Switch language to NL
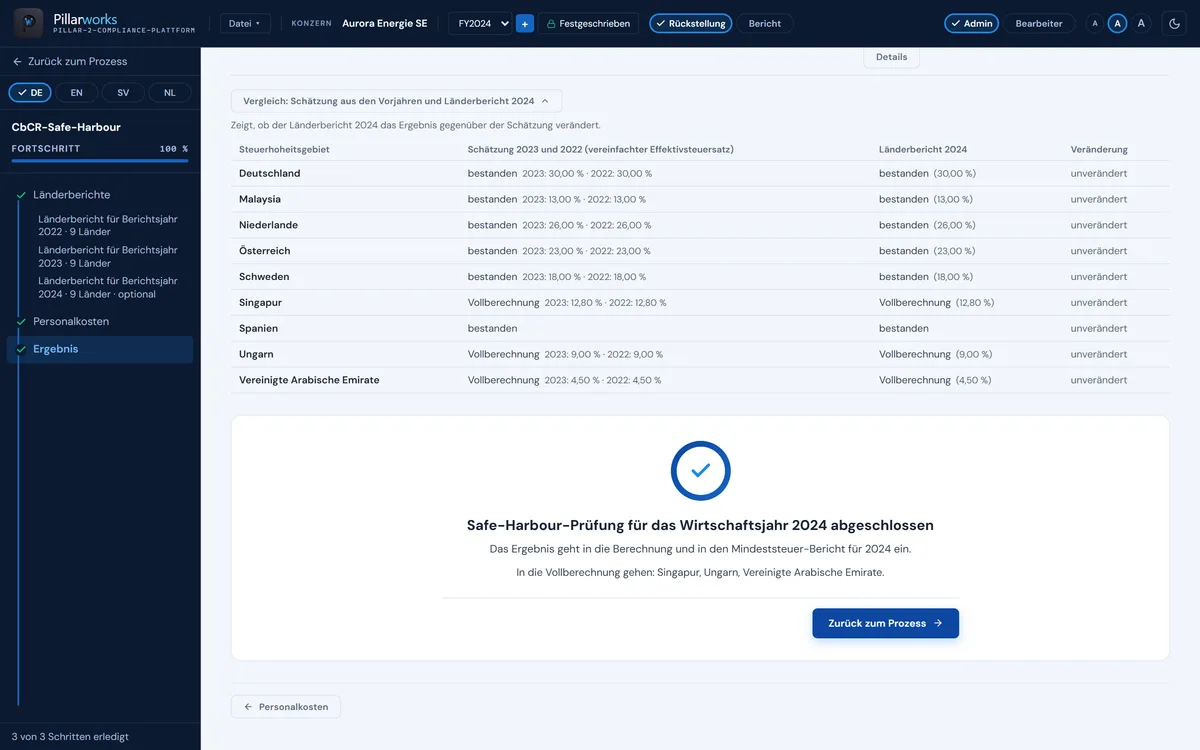The image size is (1200, 750). (x=169, y=92)
